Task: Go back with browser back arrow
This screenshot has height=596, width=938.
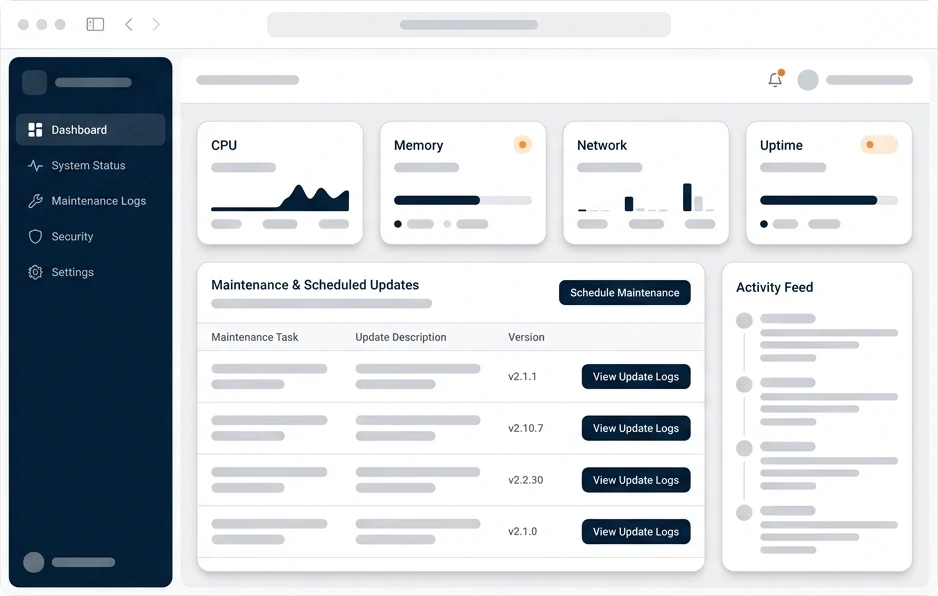Action: tap(129, 24)
